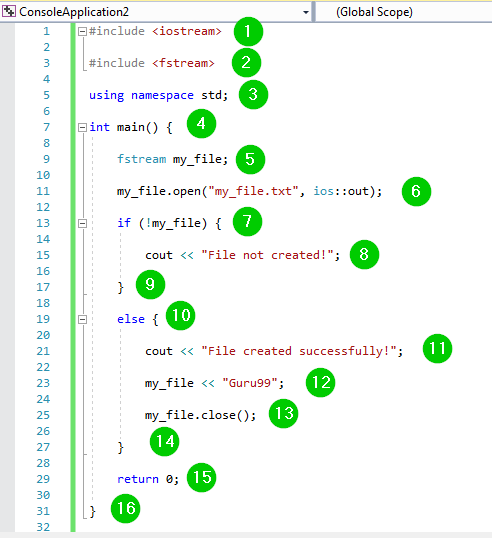The height and width of the screenshot is (538, 492).
Task: Collapse the if (!my_file) block
Action: (82, 224)
